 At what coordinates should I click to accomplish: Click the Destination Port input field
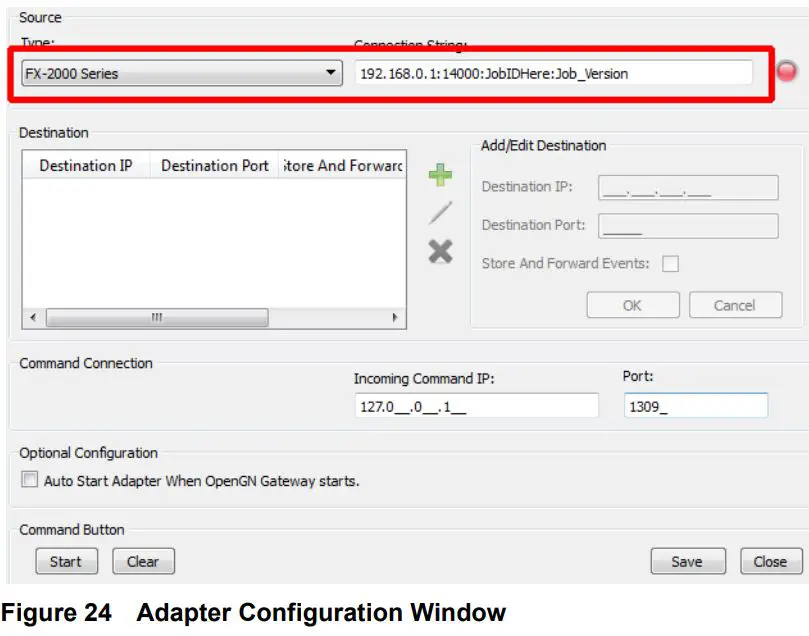688,226
